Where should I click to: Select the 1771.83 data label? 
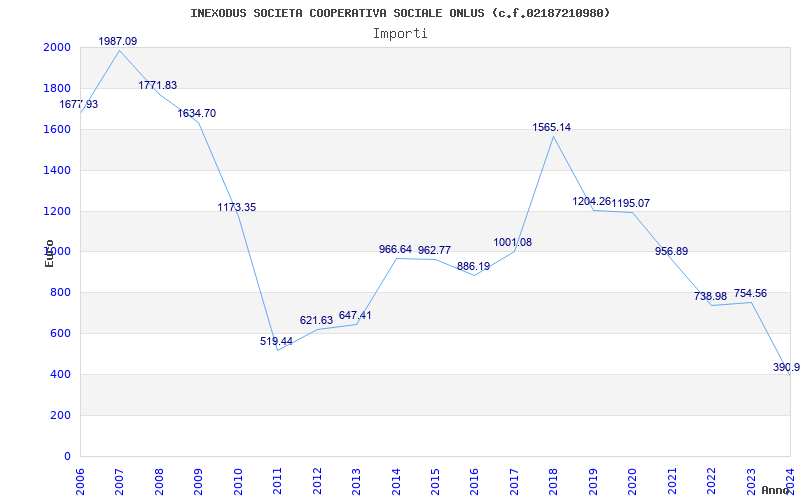coord(158,85)
